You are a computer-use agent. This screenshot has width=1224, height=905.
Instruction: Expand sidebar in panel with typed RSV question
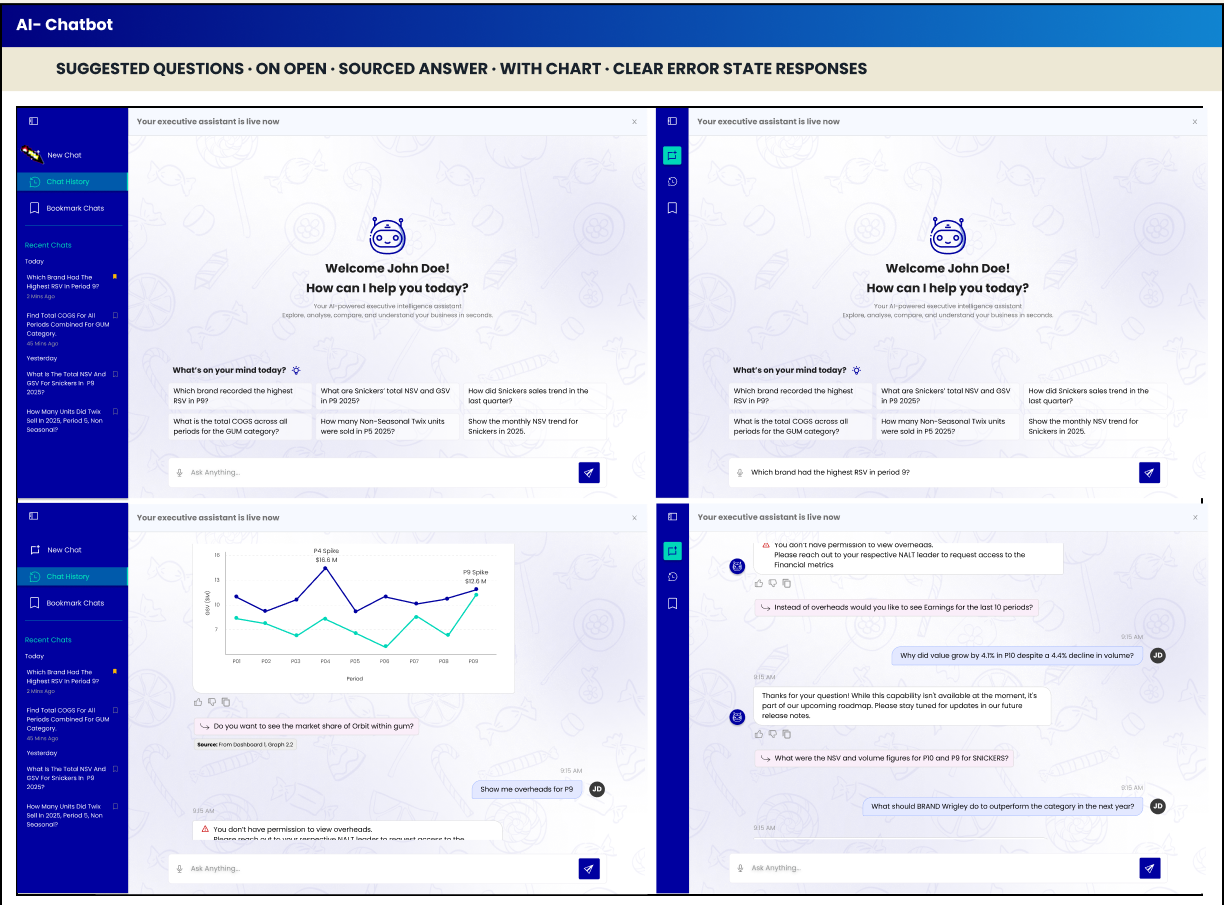(x=672, y=121)
